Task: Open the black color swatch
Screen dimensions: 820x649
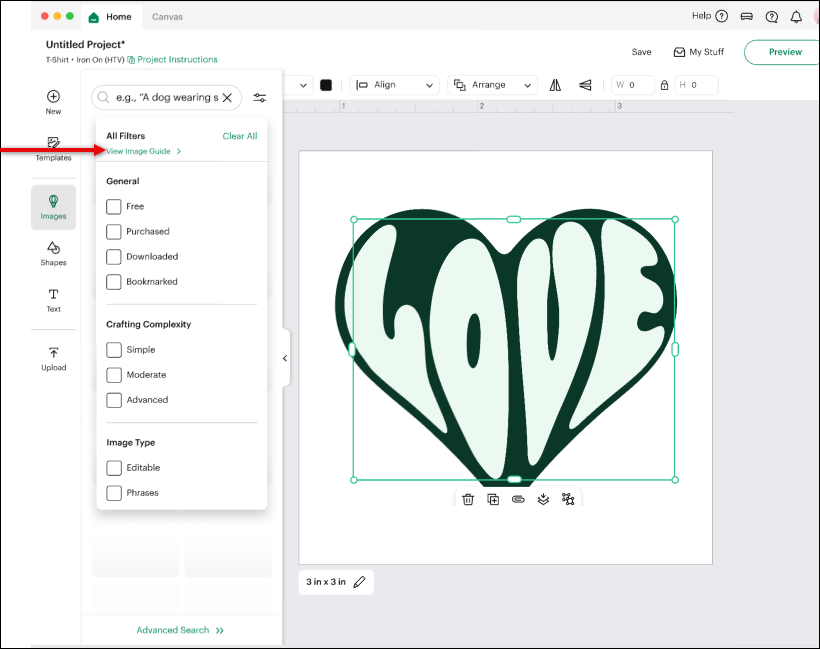Action: (326, 85)
